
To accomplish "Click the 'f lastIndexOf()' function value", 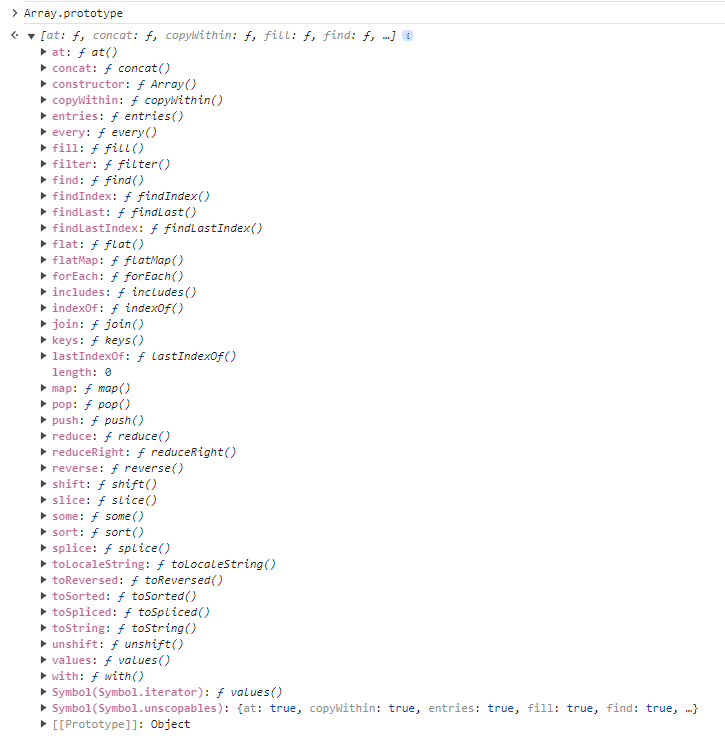I will click(187, 356).
